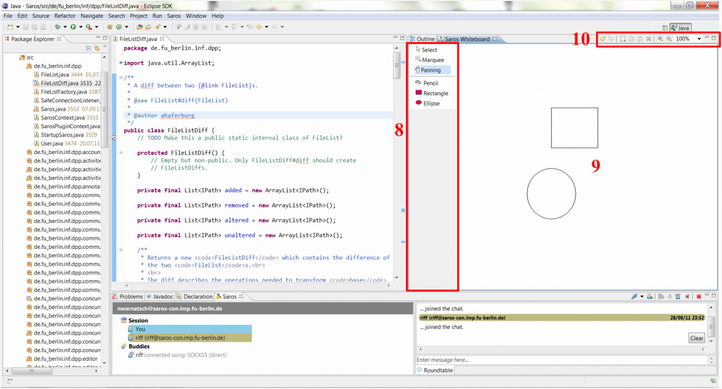Open the Navigate menu
Image resolution: width=722 pixels, height=389 pixels.
click(92, 16)
